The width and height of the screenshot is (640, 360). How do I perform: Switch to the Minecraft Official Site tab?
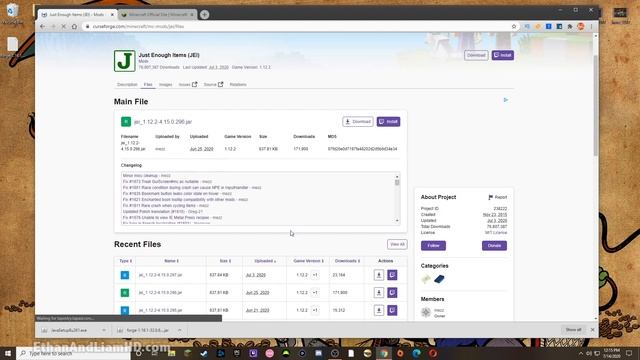157,15
